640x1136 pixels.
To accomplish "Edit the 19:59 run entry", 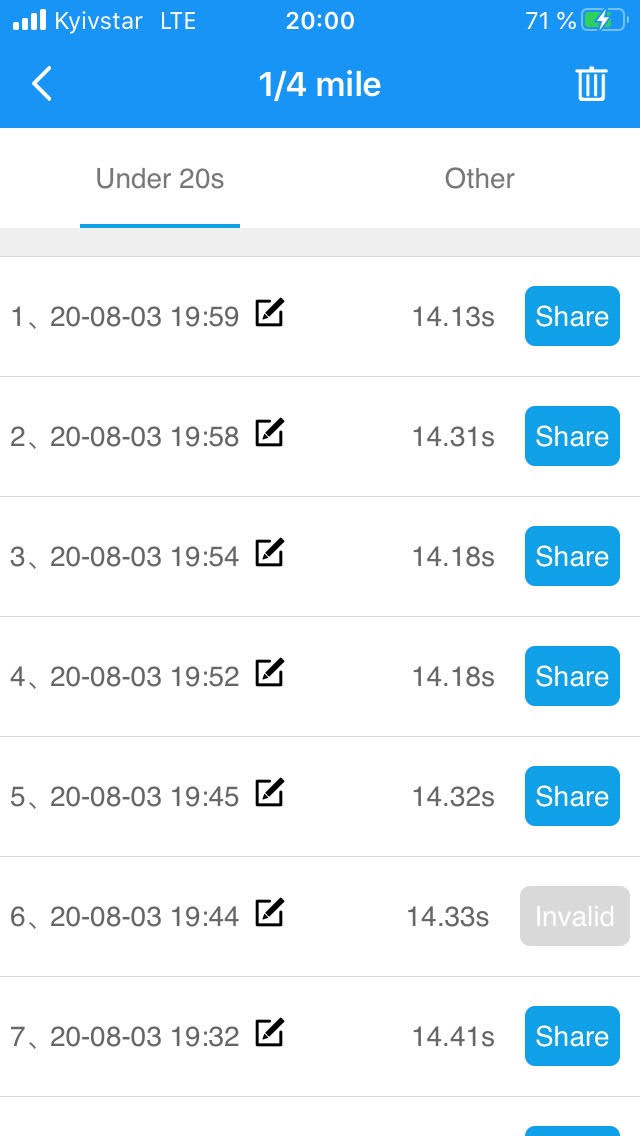I will click(x=269, y=314).
